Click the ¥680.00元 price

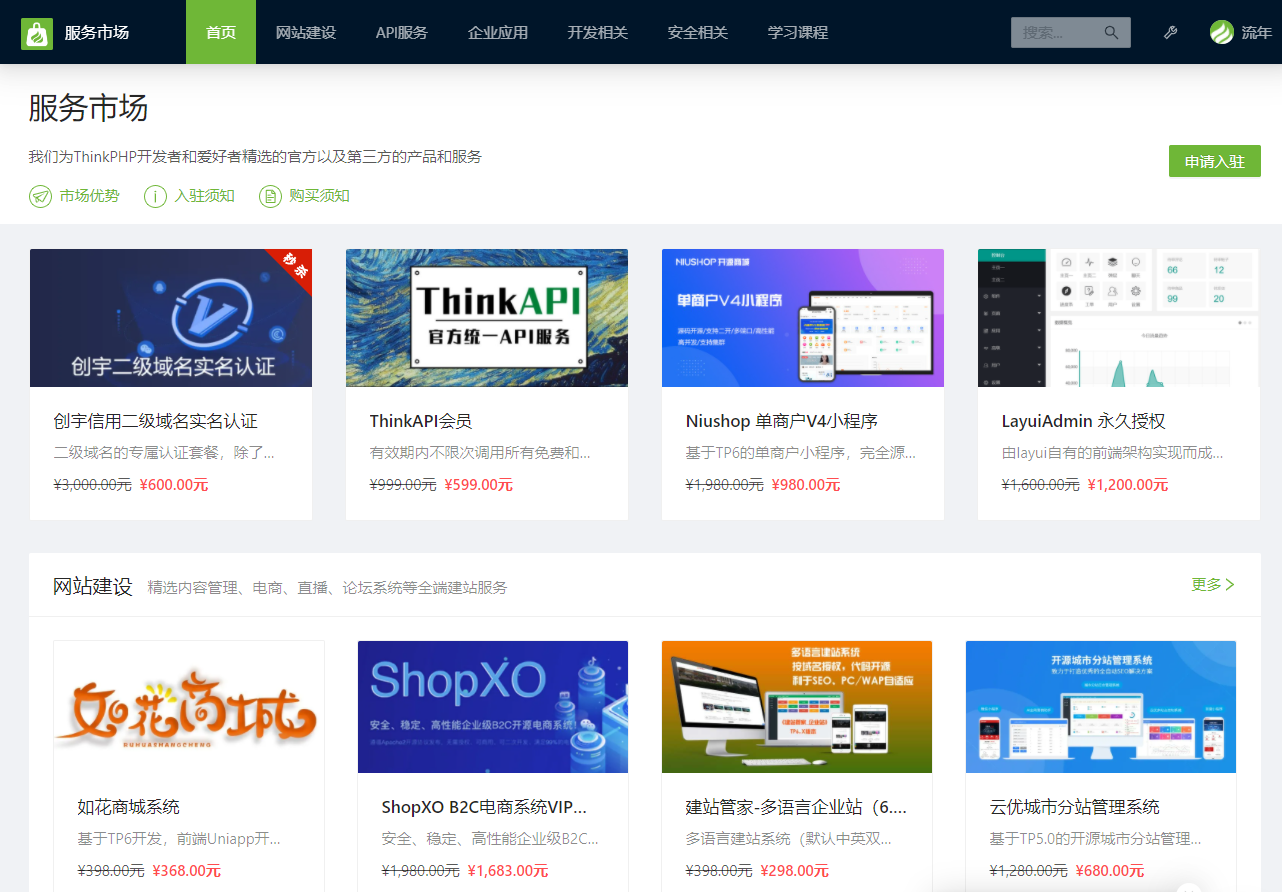[1110, 871]
